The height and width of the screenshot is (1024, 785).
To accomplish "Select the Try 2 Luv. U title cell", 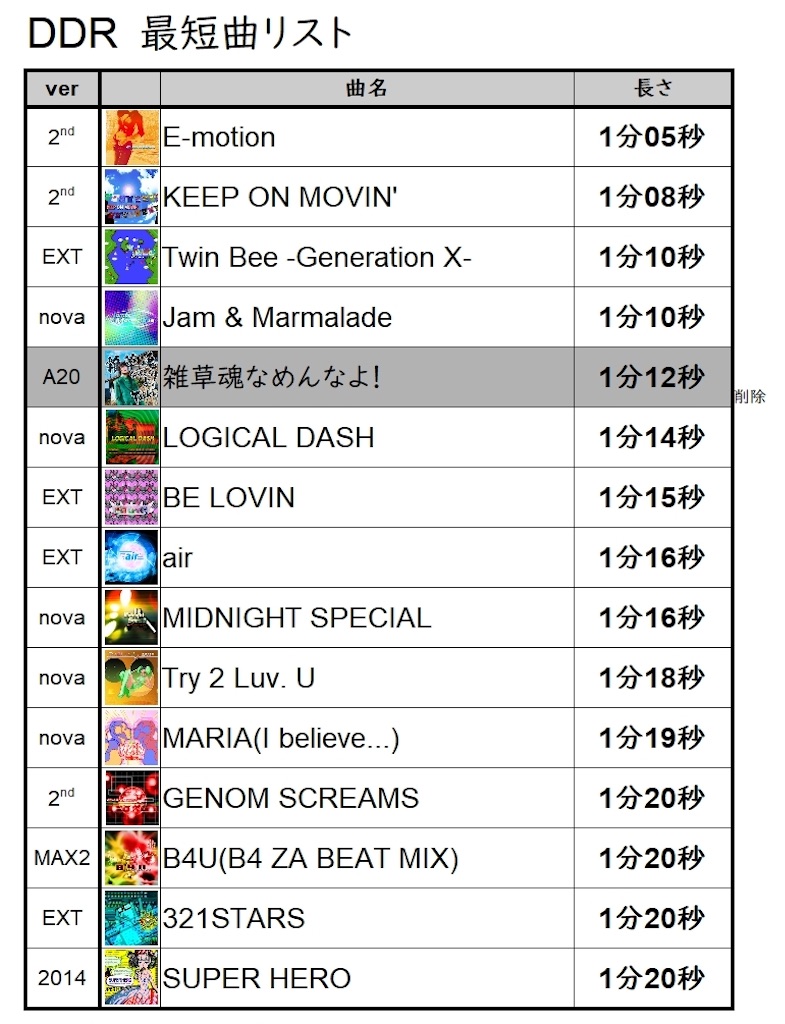I will coord(367,678).
